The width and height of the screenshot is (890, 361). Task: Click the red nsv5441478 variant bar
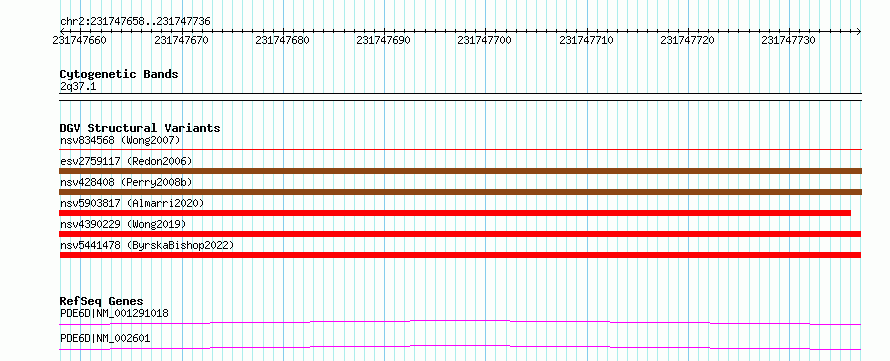pos(460,255)
